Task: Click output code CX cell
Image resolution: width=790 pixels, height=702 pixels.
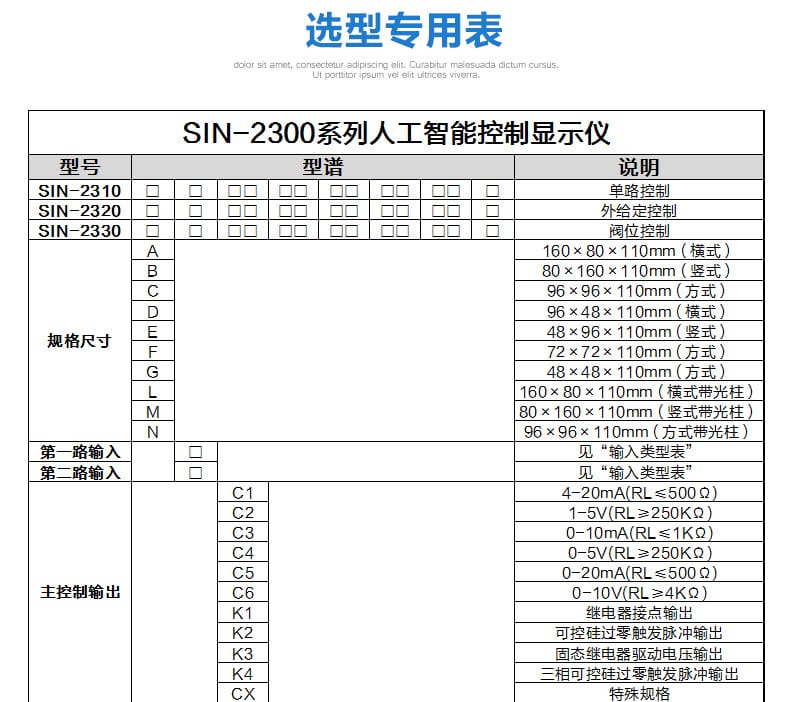Action: pyautogui.click(x=243, y=693)
